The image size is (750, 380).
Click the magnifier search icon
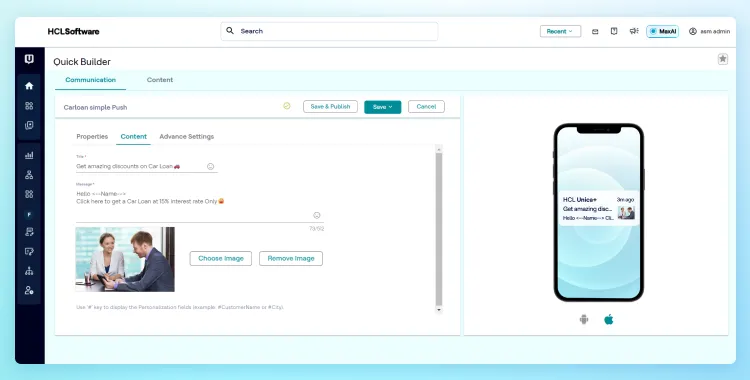230,31
